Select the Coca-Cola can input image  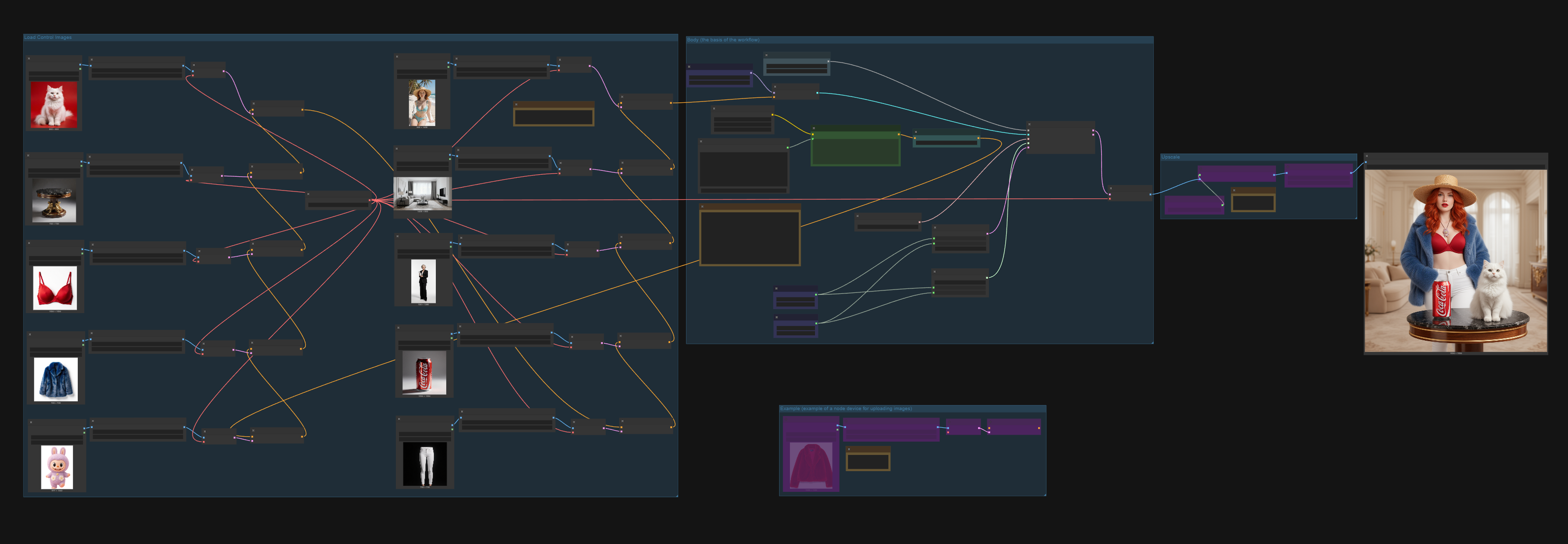pos(424,372)
